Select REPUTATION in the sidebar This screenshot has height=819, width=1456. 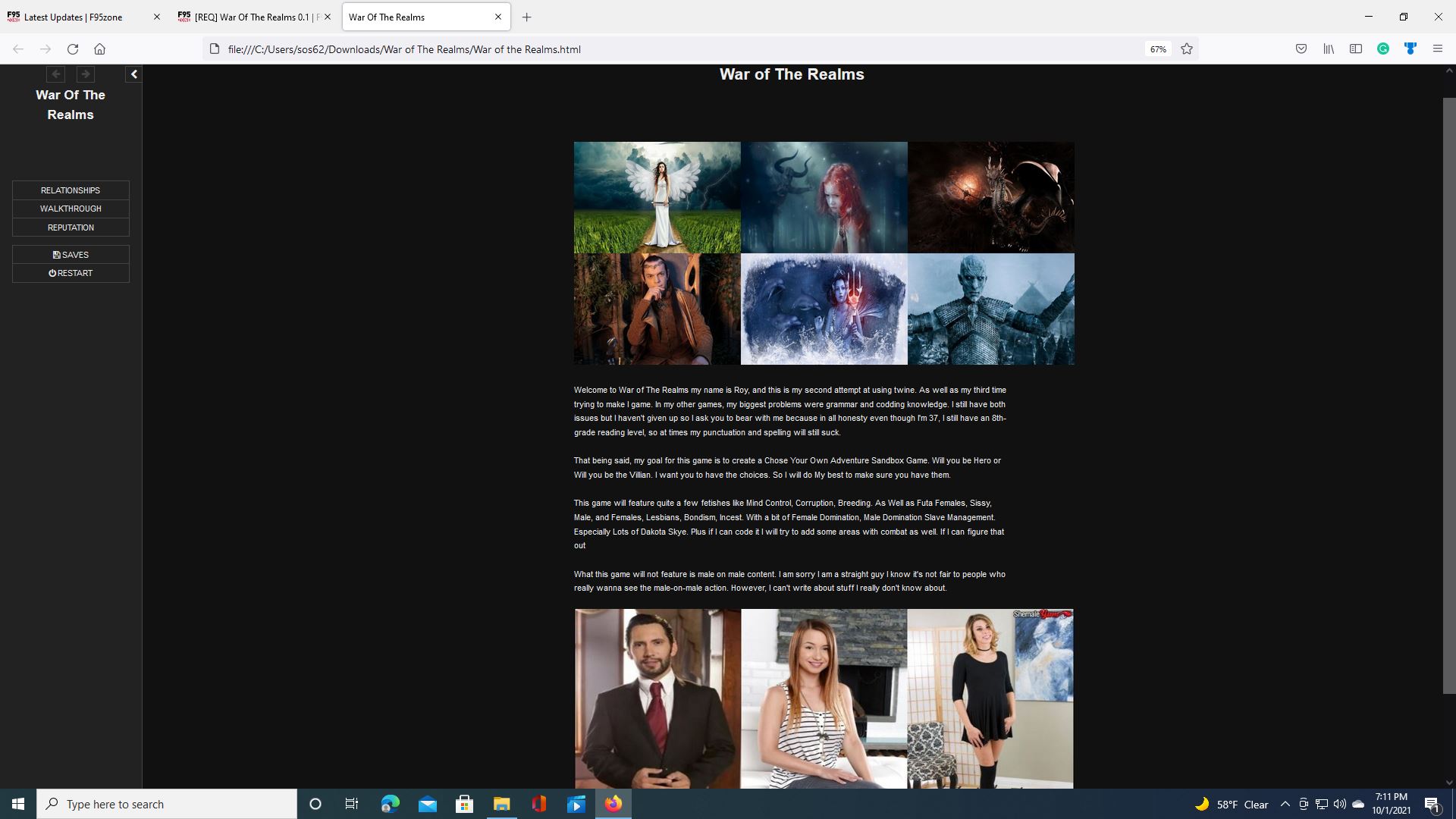coord(71,227)
